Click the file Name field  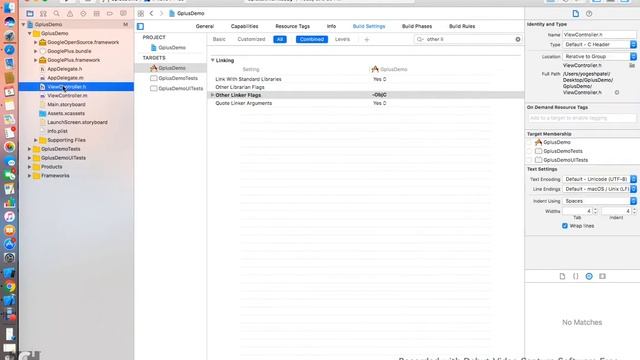(x=600, y=35)
